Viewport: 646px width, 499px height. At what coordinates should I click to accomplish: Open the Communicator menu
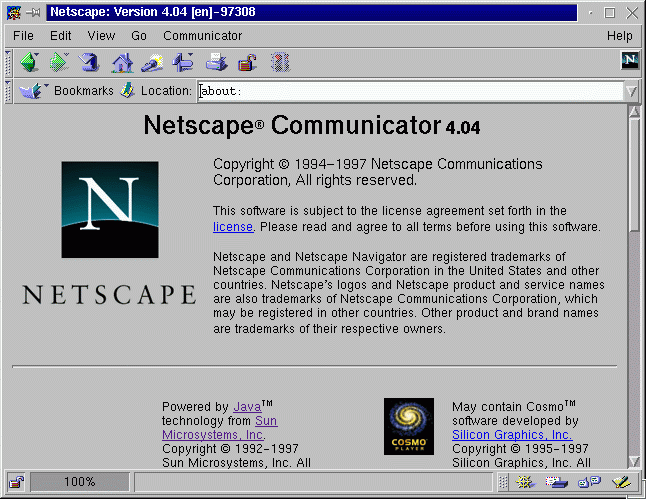click(x=202, y=36)
